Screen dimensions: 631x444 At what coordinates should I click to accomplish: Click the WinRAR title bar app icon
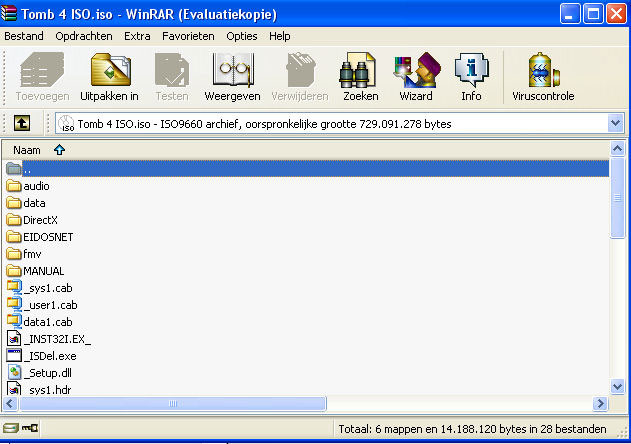point(9,13)
